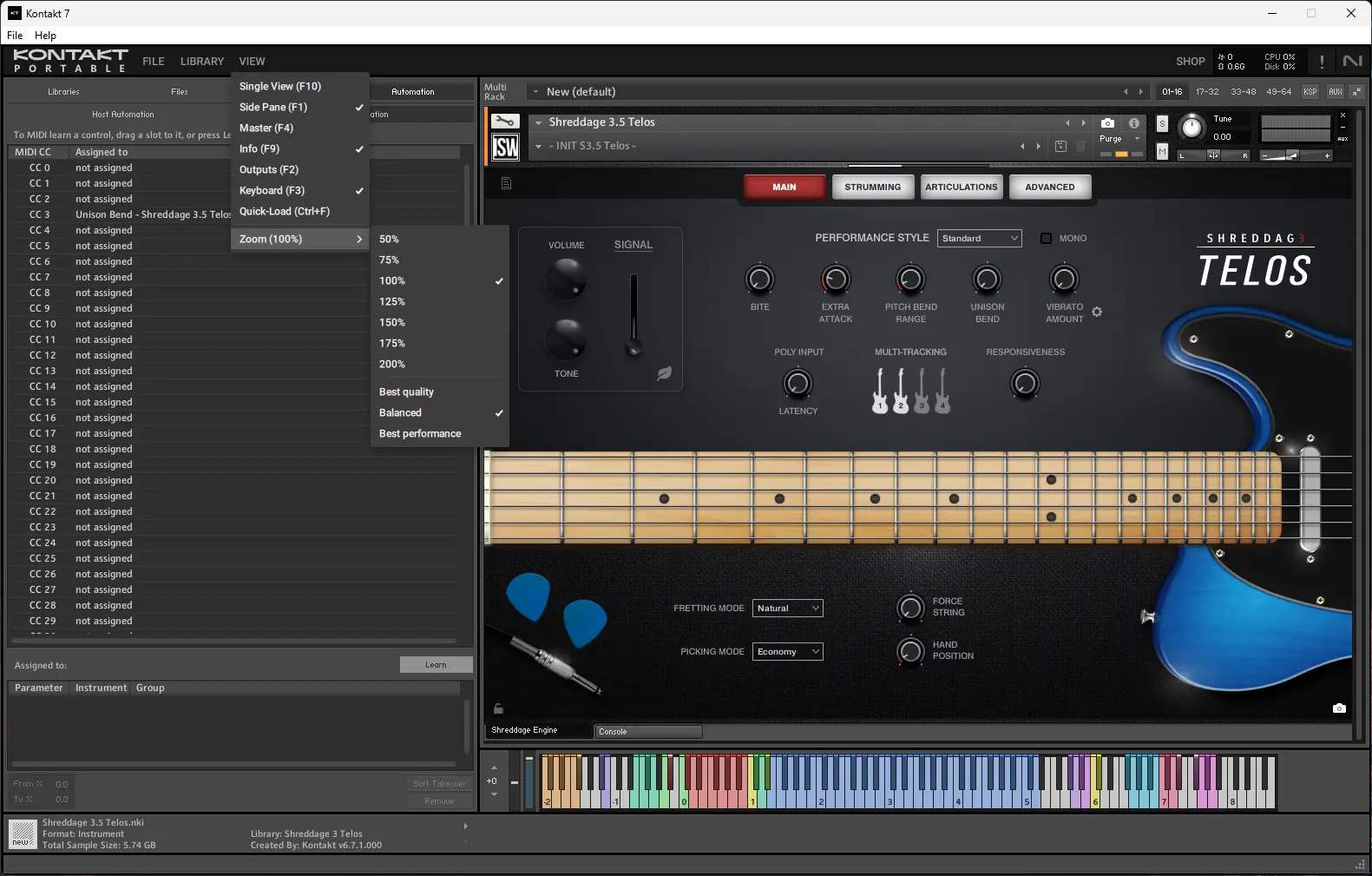Select the 17-32 rack page button
1372x876 pixels.
point(1207,91)
